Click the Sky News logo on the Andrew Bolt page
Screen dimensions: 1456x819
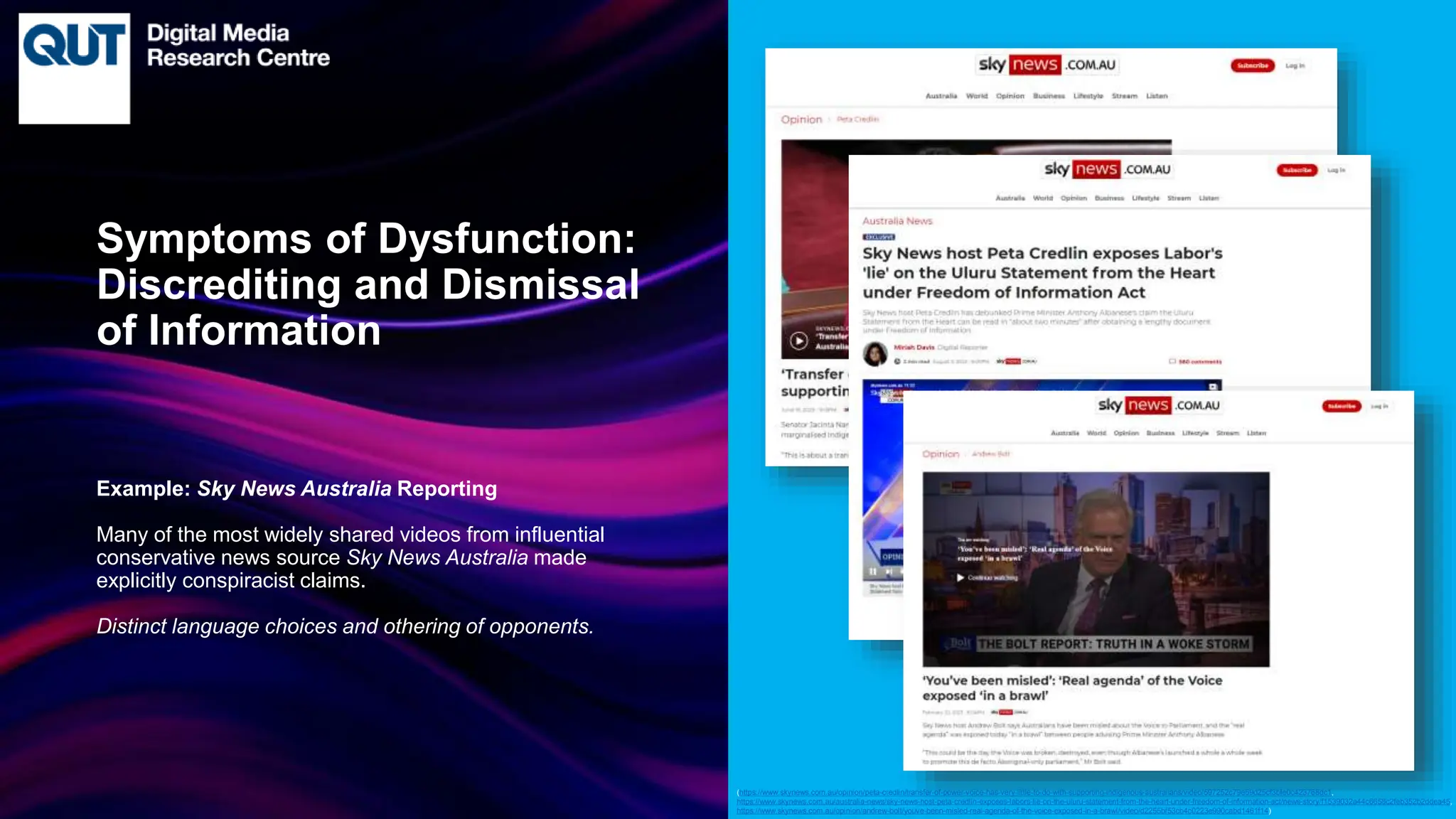(x=1159, y=405)
